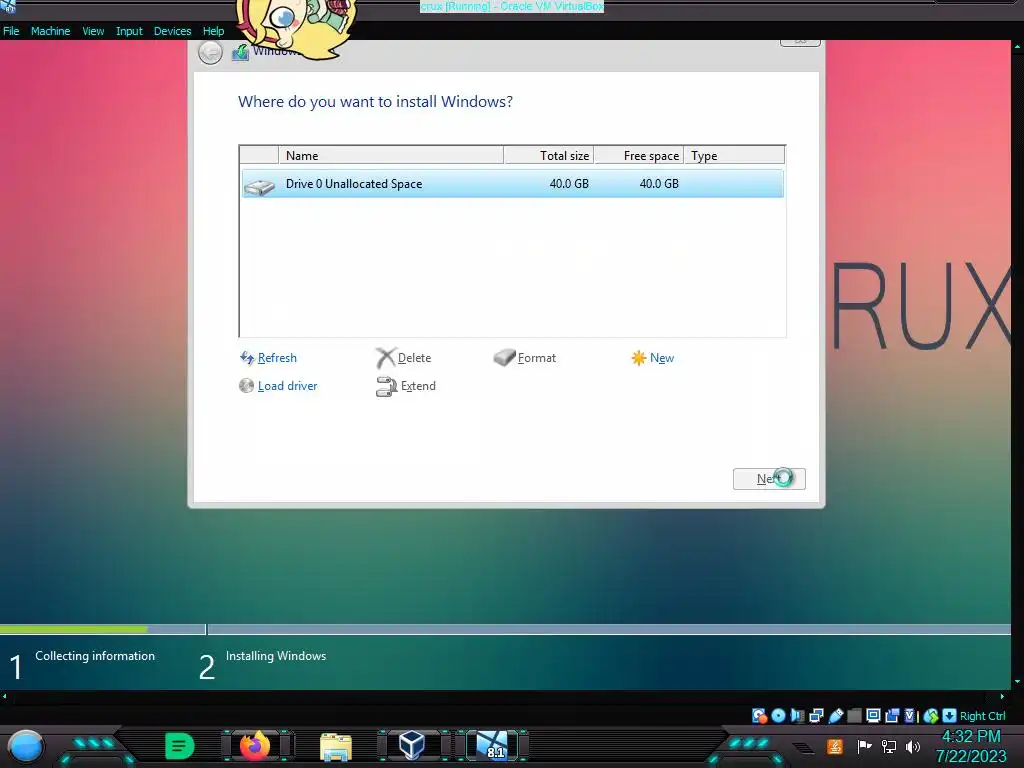Select the Drive 0 Unallocated Space row
This screenshot has height=768, width=1024.
(513, 184)
